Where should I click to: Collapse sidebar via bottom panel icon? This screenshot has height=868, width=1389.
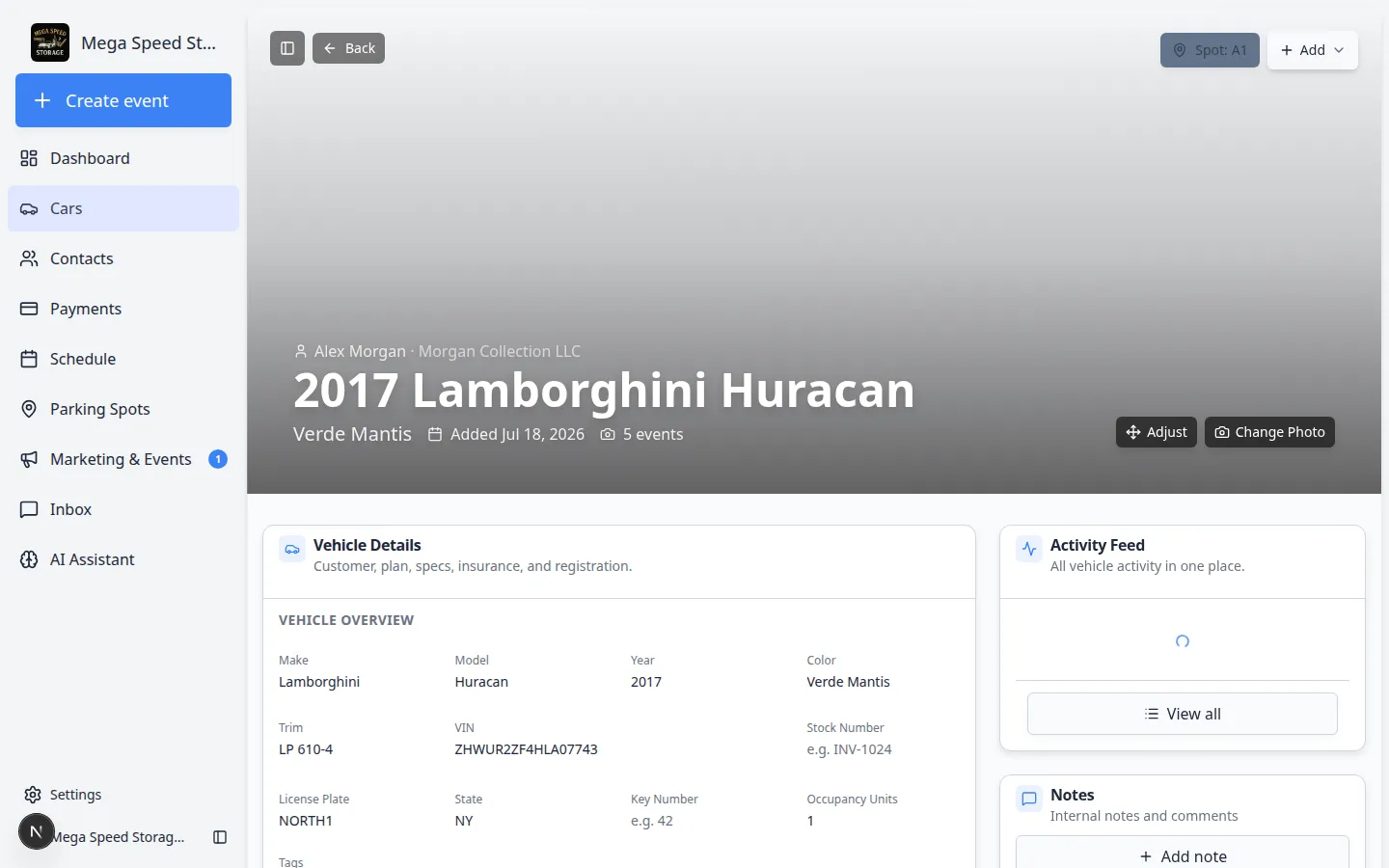(x=220, y=837)
